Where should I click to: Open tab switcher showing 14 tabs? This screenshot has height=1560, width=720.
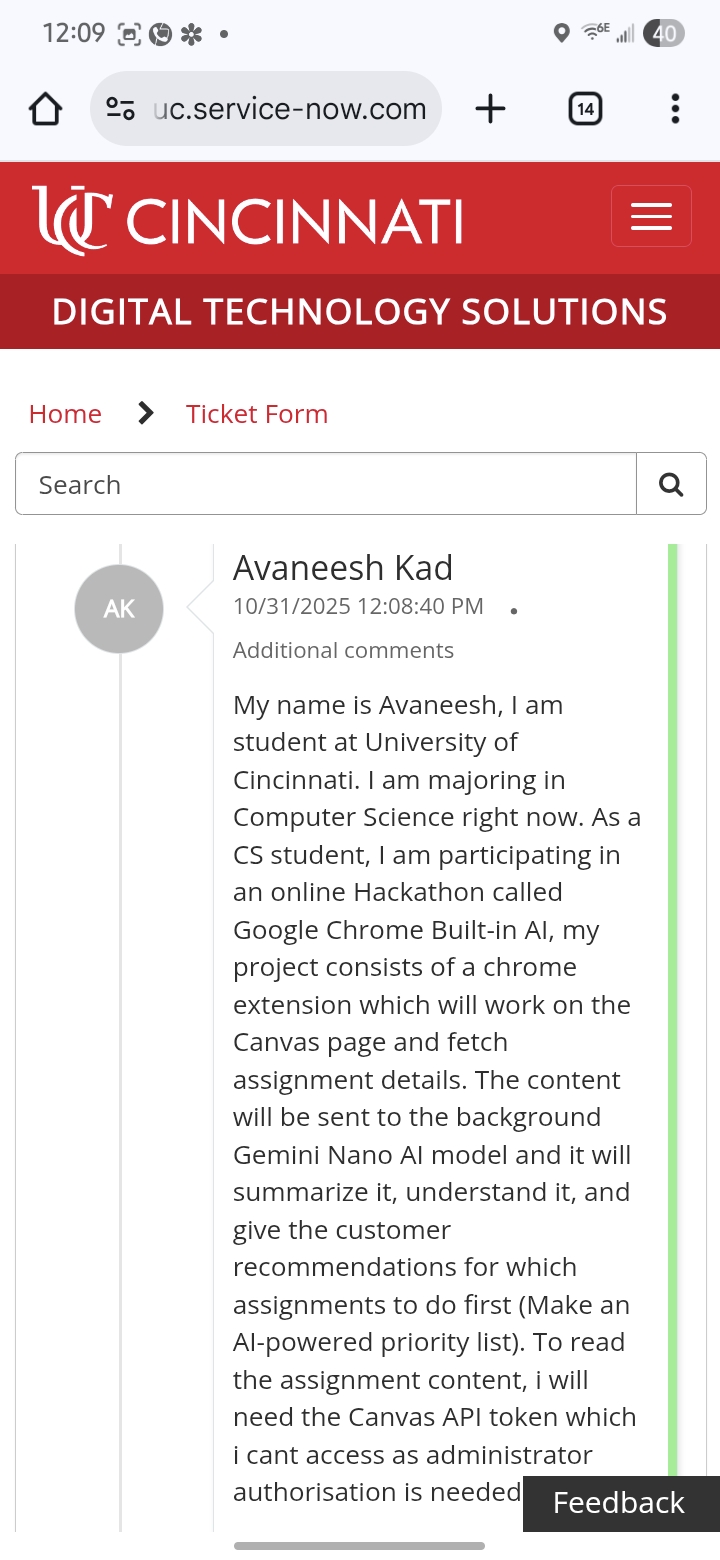tap(585, 109)
